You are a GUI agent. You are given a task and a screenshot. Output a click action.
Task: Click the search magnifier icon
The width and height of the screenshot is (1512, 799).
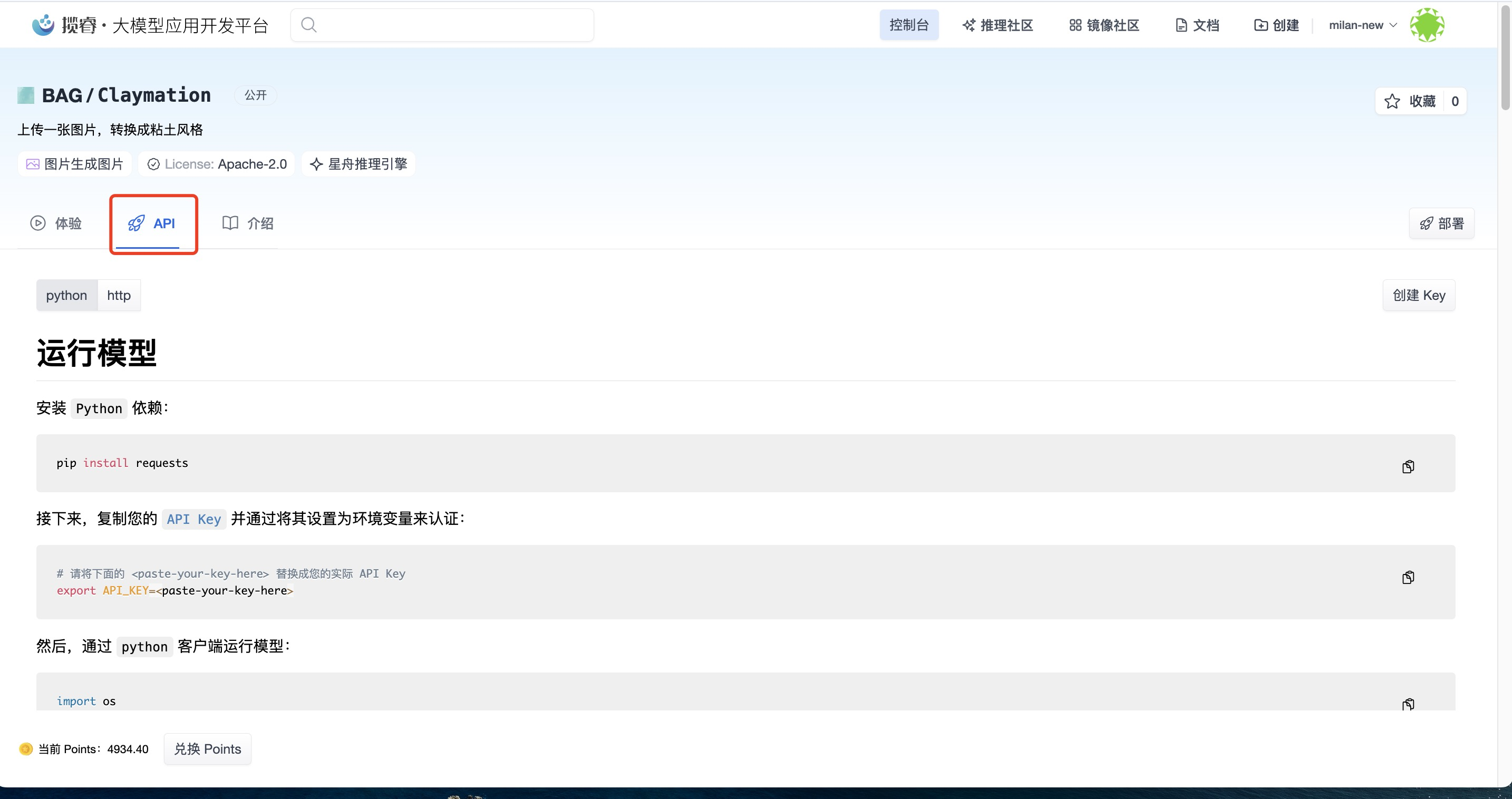pos(309,25)
